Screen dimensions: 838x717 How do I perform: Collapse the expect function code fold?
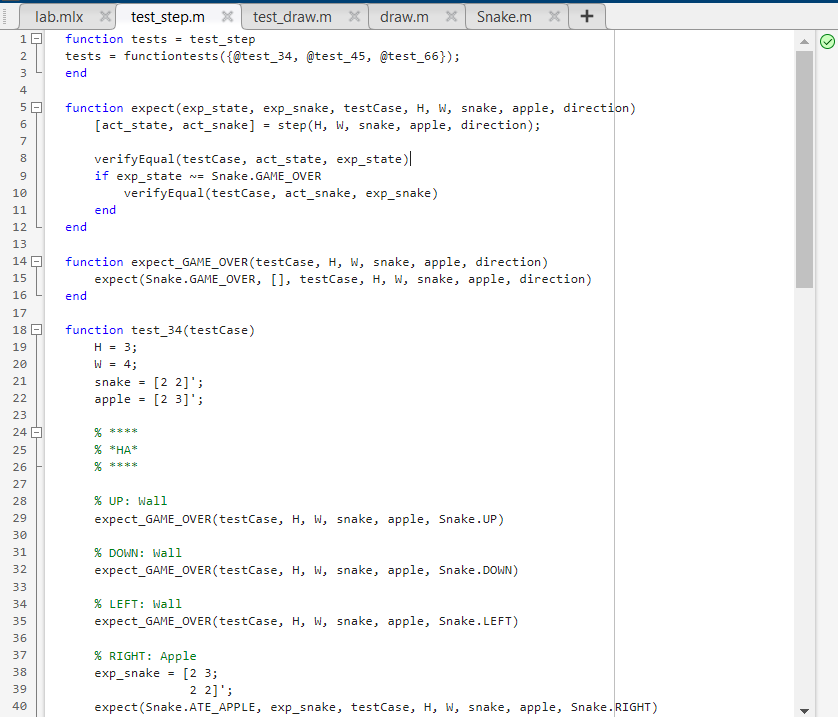35,107
